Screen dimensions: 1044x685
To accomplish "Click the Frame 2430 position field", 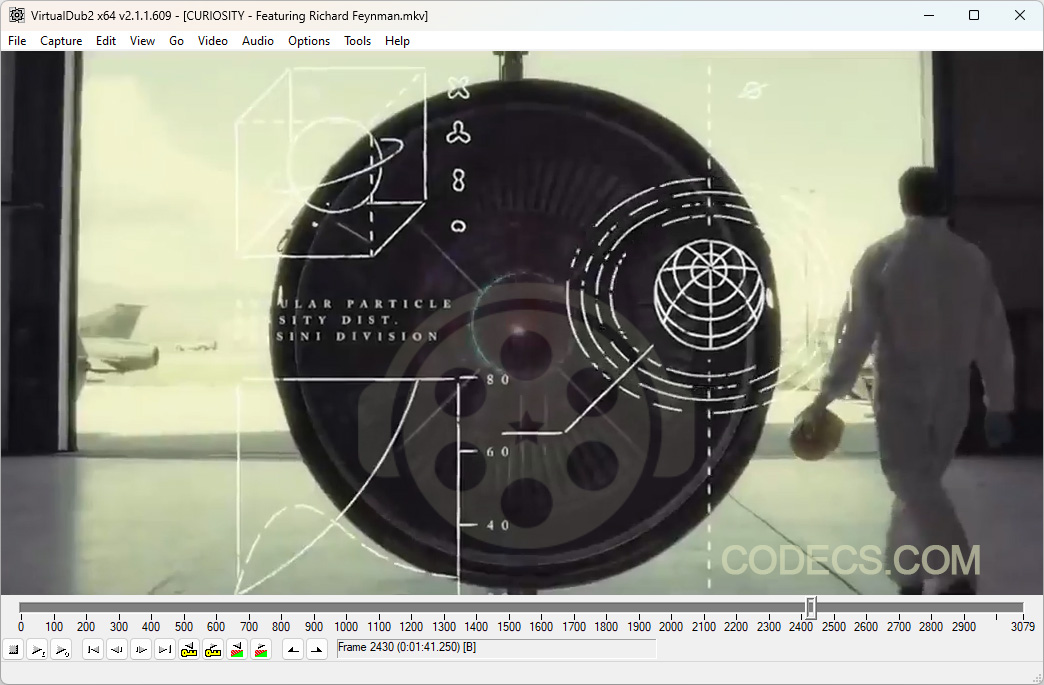I will pyautogui.click(x=496, y=648).
